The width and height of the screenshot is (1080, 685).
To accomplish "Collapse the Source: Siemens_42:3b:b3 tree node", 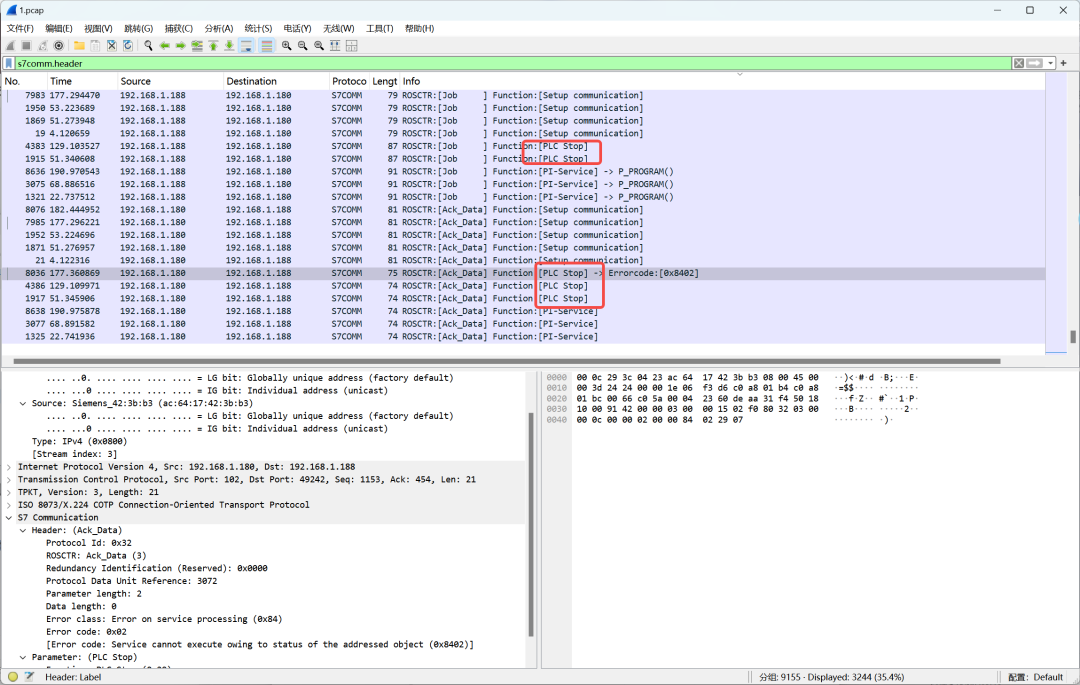I will [x=23, y=403].
